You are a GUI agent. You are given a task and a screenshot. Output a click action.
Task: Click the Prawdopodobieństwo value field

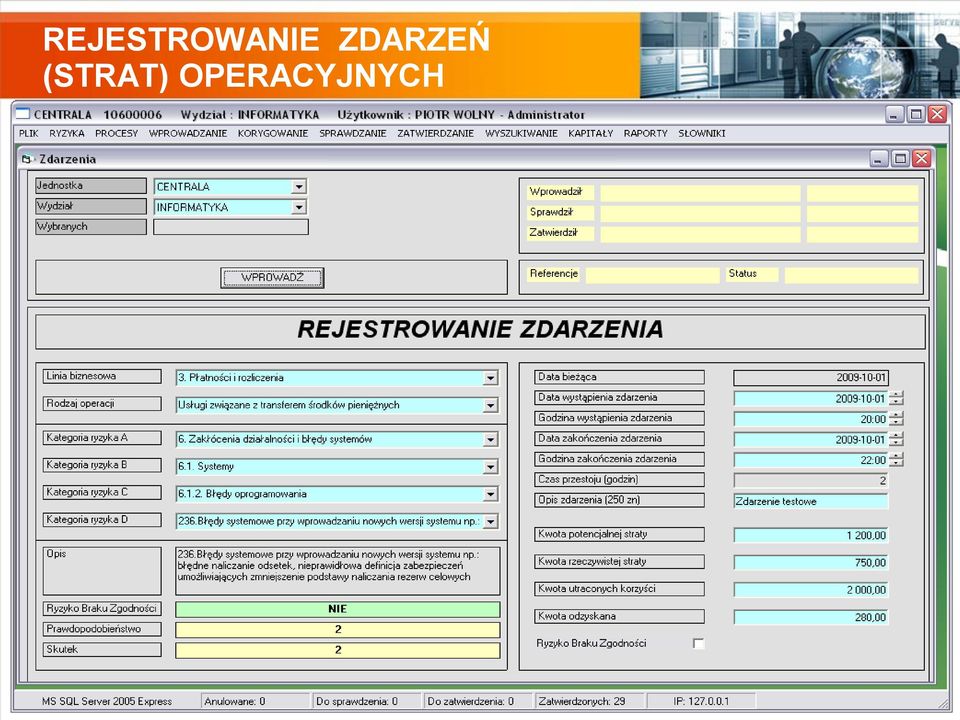(x=337, y=629)
